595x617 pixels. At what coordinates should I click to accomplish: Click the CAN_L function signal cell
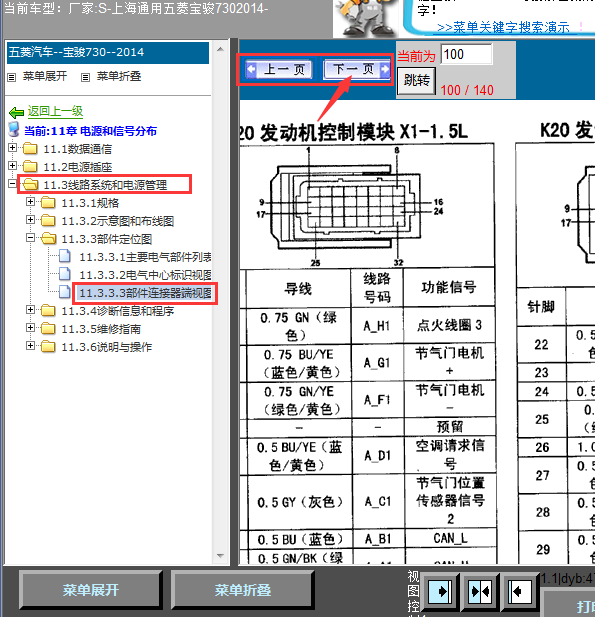[450, 538]
